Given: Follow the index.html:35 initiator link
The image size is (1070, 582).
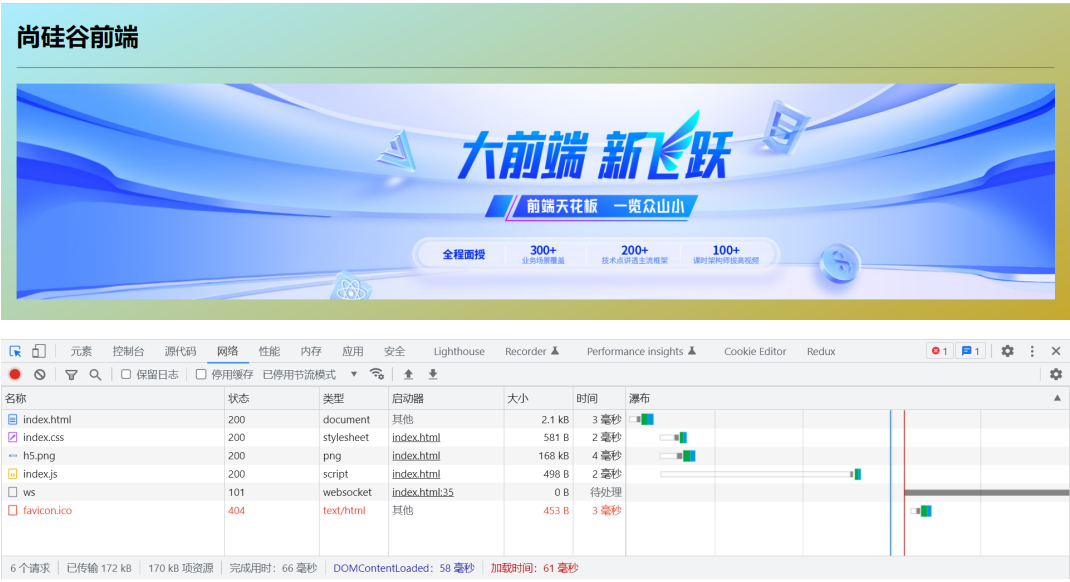Looking at the screenshot, I should (422, 492).
